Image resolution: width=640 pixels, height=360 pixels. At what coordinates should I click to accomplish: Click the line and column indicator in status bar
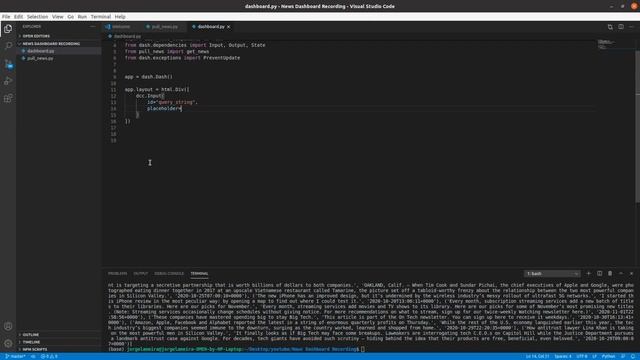[538, 356]
